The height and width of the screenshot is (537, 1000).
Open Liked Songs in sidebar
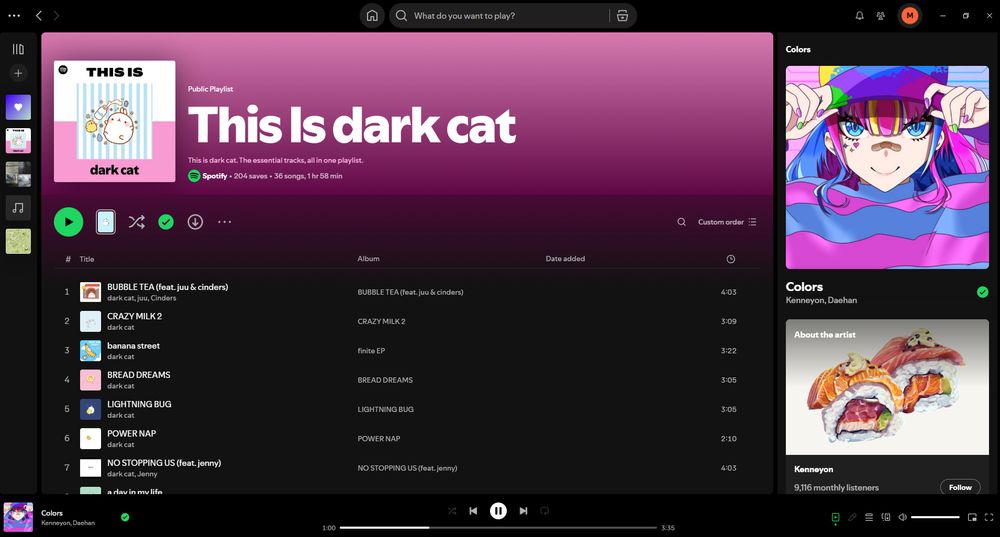point(18,107)
